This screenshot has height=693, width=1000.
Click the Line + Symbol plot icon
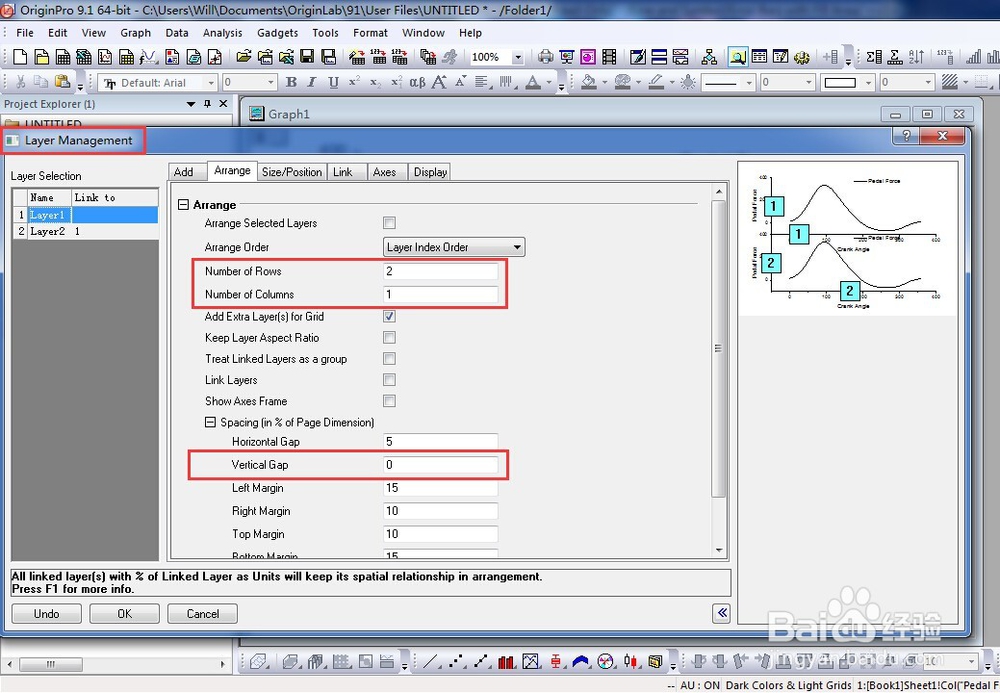481,661
